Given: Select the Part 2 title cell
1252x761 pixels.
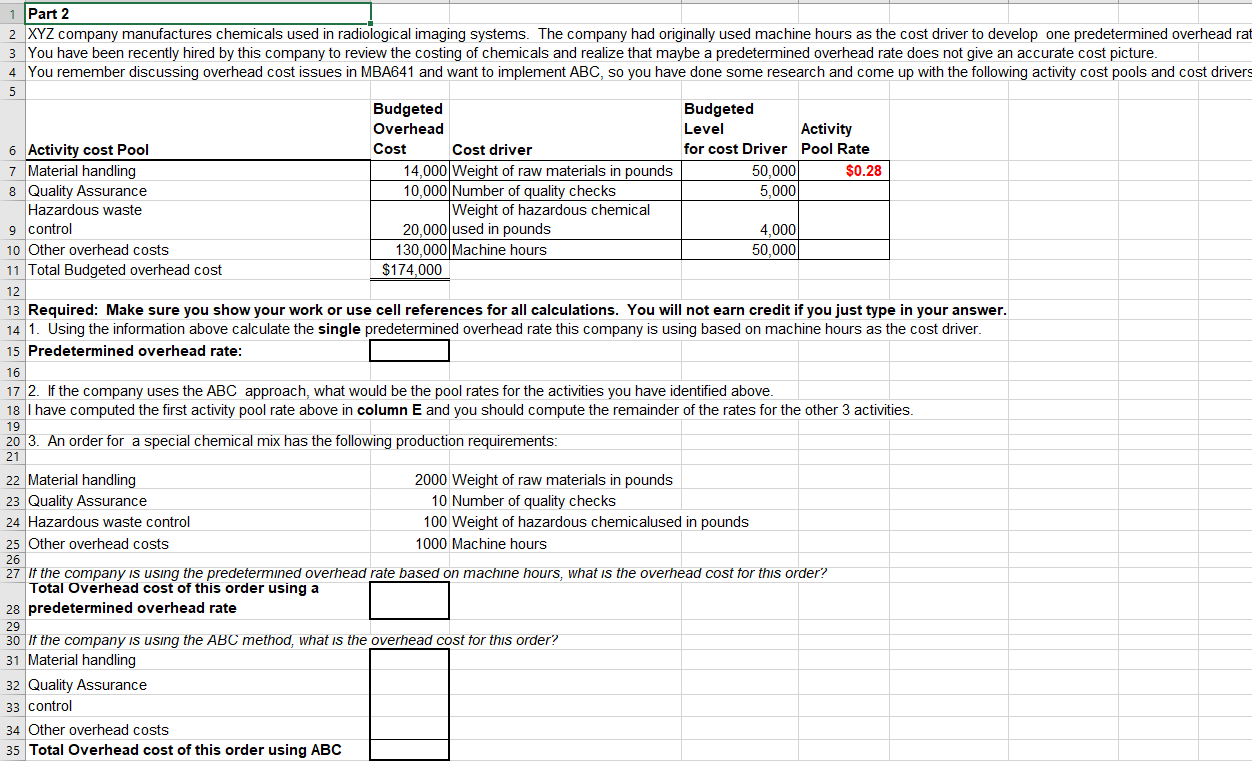Looking at the screenshot, I should coord(198,13).
